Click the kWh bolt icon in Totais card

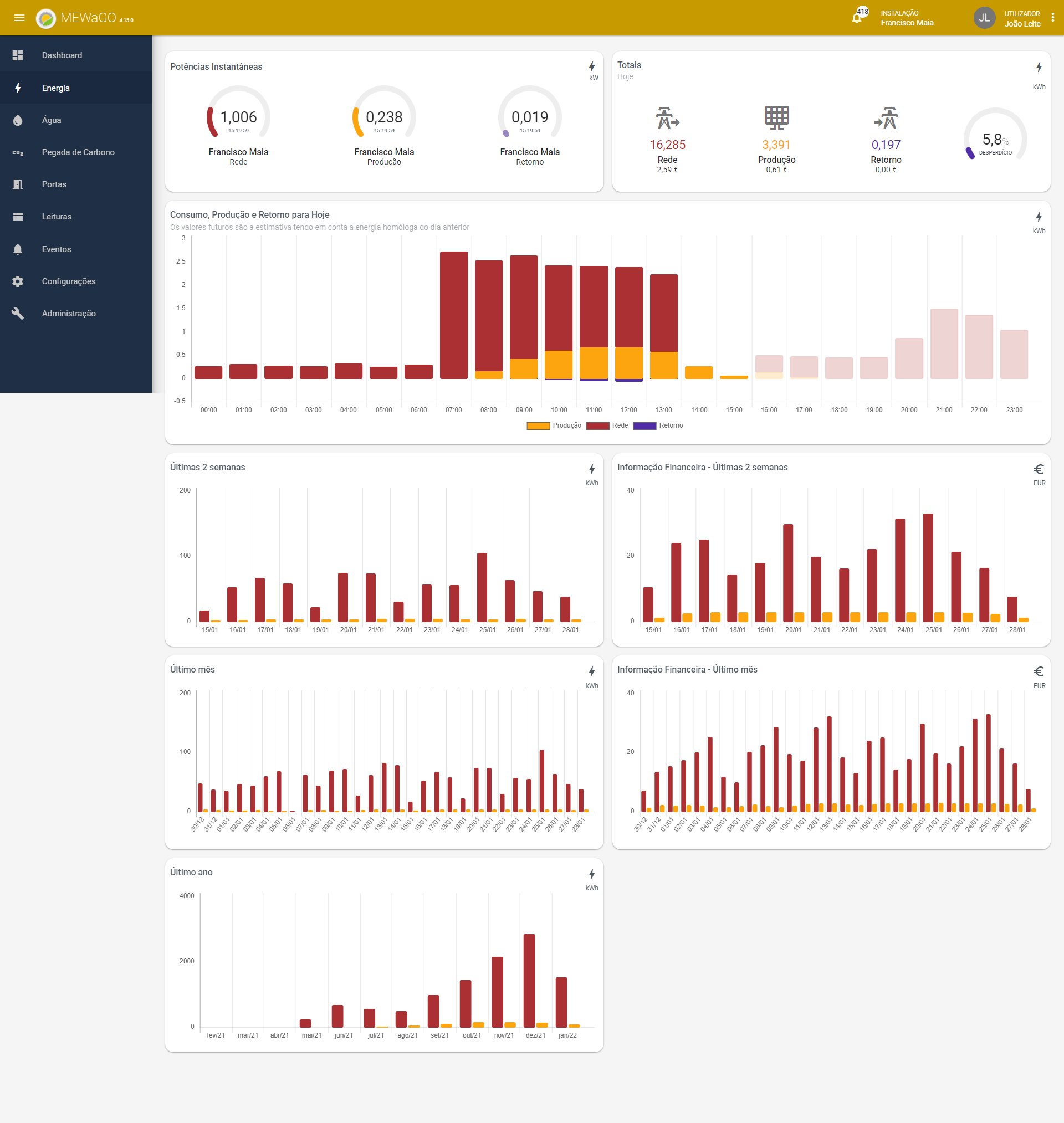(1039, 67)
